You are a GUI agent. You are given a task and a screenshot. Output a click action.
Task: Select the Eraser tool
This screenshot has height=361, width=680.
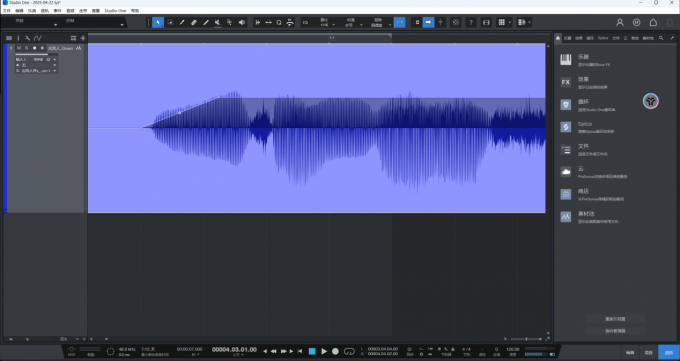click(194, 23)
